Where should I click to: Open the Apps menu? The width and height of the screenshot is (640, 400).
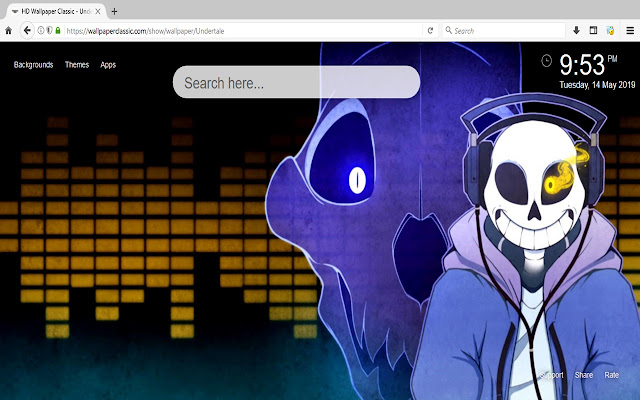click(108, 65)
